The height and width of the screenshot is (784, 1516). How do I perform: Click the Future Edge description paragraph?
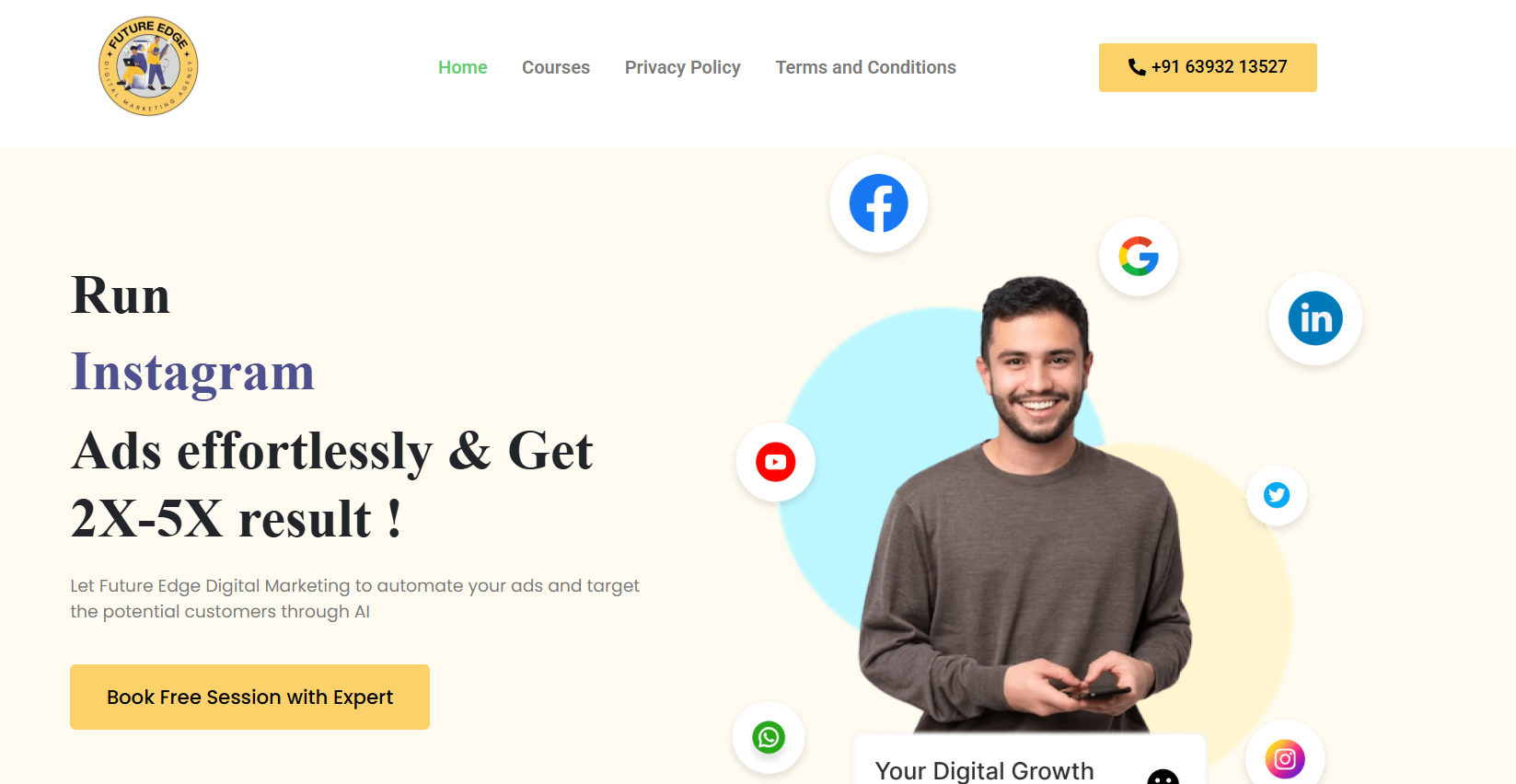(x=355, y=598)
